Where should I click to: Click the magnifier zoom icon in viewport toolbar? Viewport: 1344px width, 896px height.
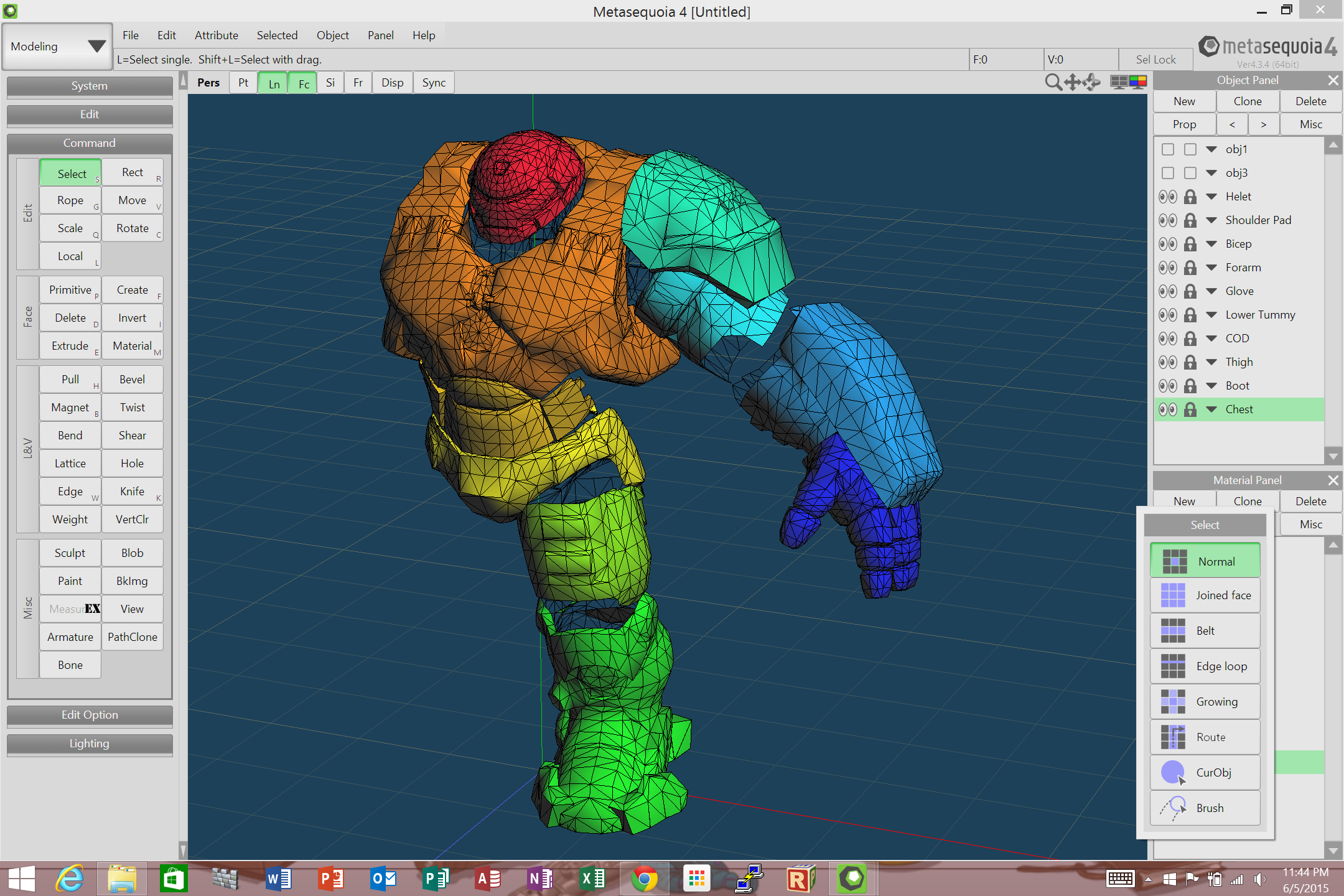pyautogui.click(x=1053, y=82)
